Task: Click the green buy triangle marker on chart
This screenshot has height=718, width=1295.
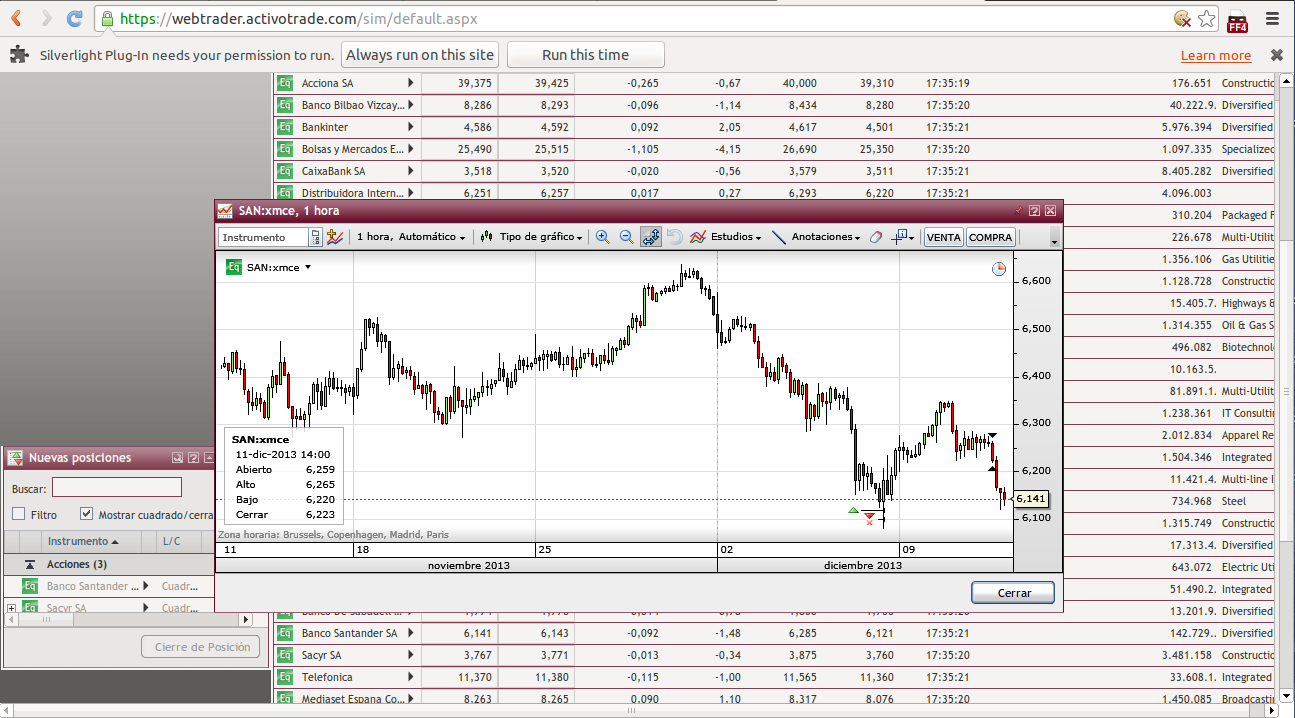Action: pyautogui.click(x=853, y=510)
